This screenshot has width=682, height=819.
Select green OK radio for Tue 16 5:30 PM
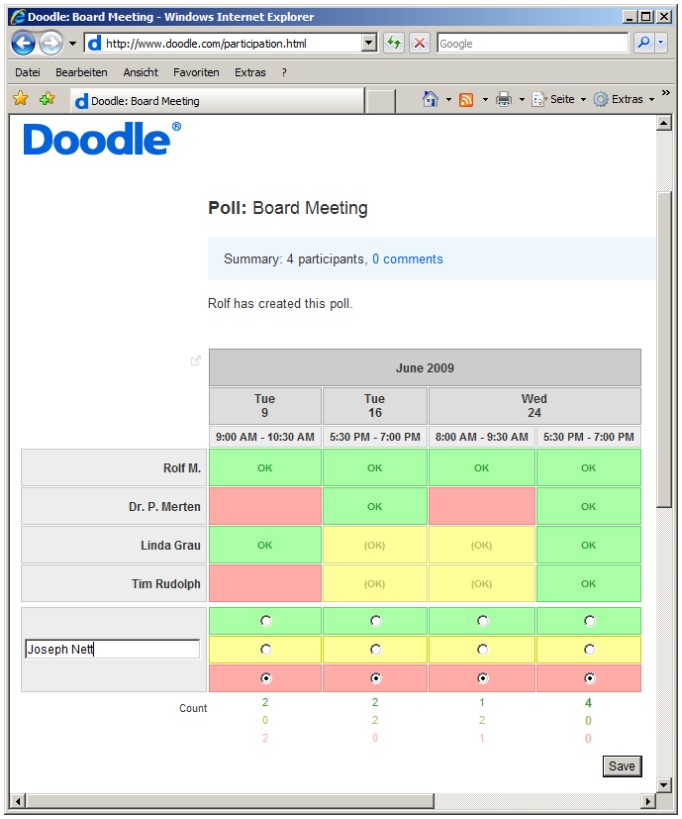point(375,621)
